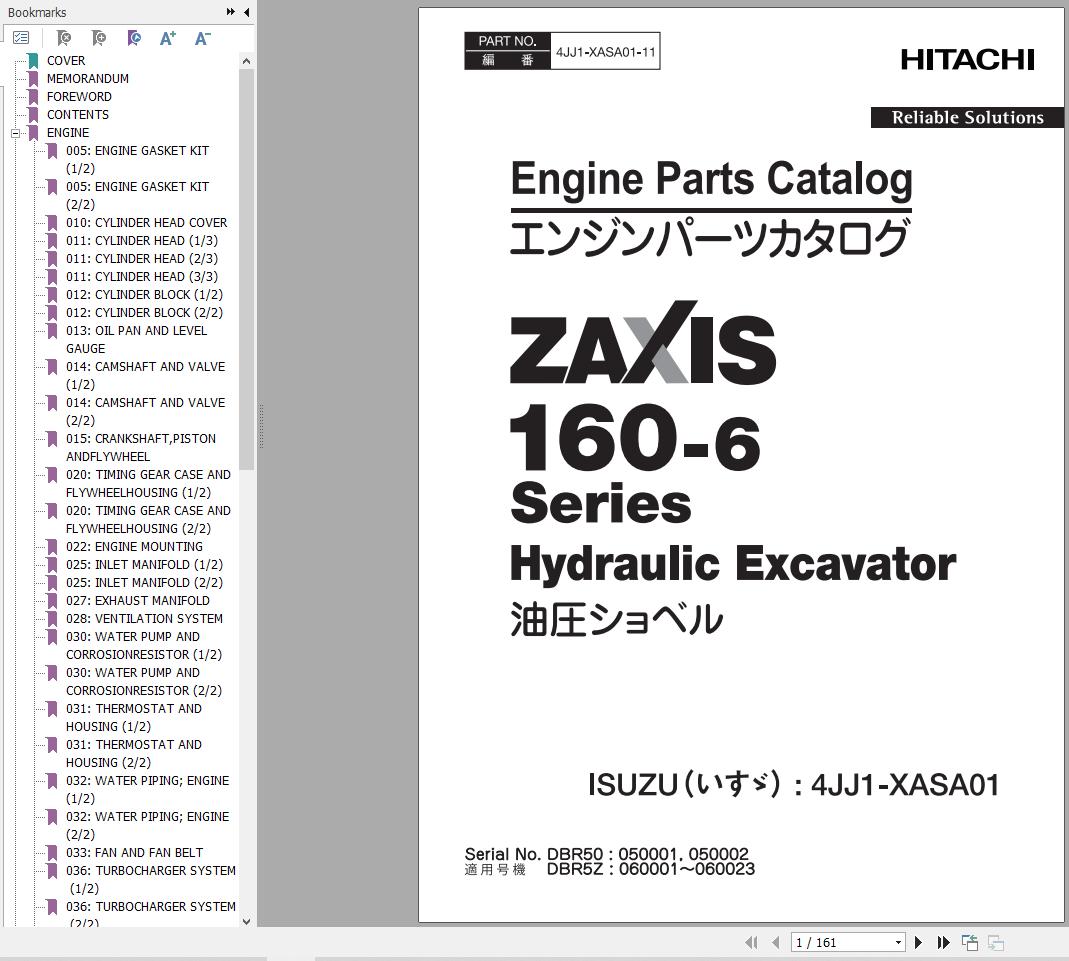Open 011: CYLINDER HEAD (2/3) bookmark
The width and height of the screenshot is (1069, 961).
coord(142,258)
